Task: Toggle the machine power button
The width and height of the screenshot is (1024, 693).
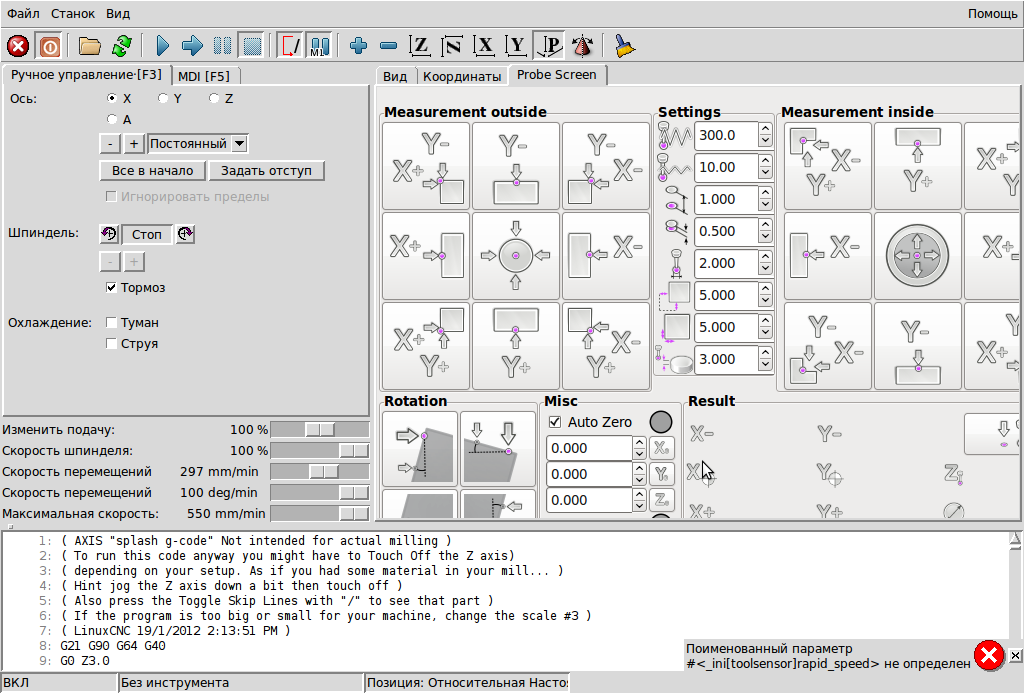Action: pyautogui.click(x=50, y=46)
